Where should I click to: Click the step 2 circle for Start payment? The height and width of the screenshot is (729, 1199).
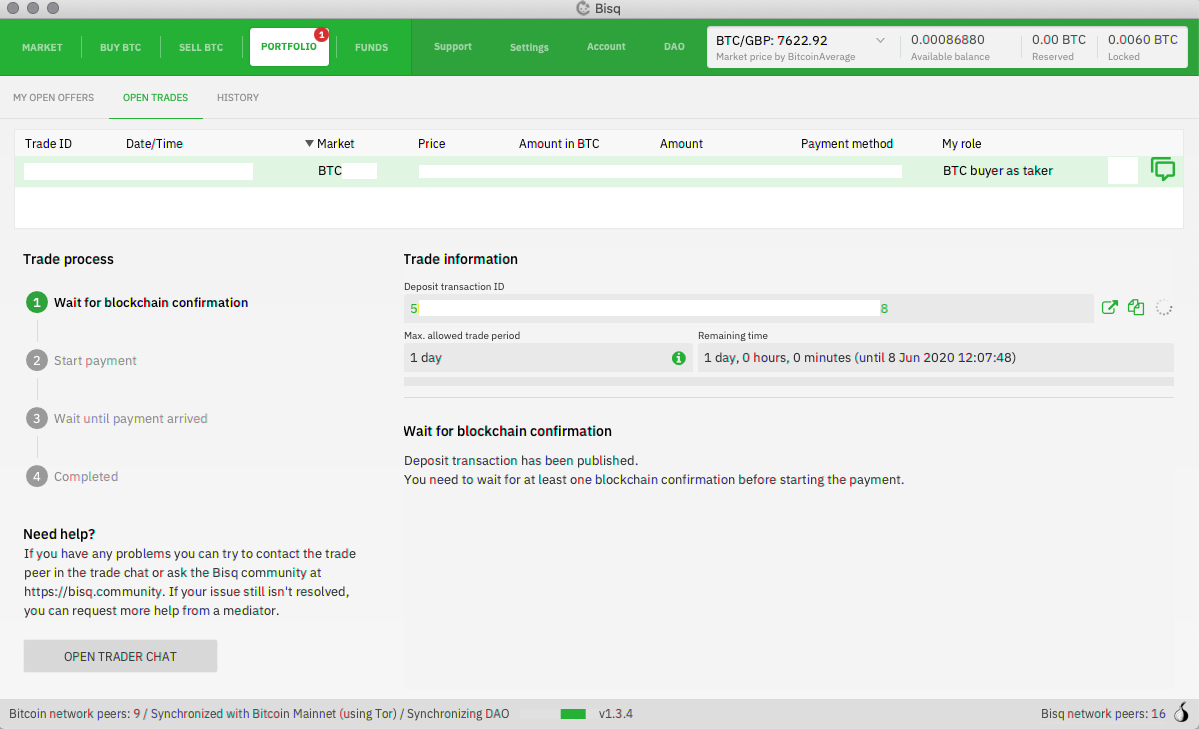click(36, 360)
